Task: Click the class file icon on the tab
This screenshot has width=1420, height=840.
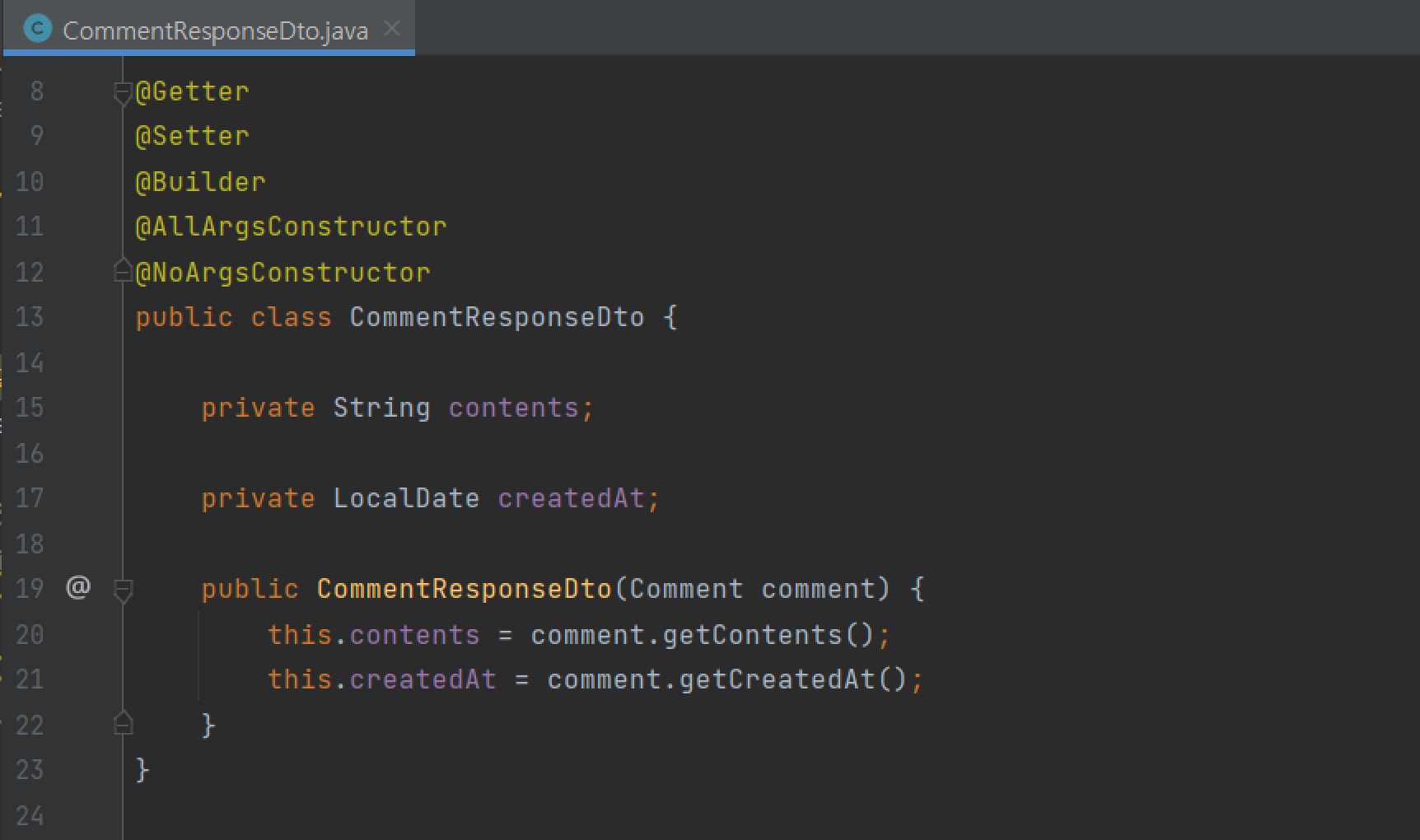Action: click(x=38, y=29)
